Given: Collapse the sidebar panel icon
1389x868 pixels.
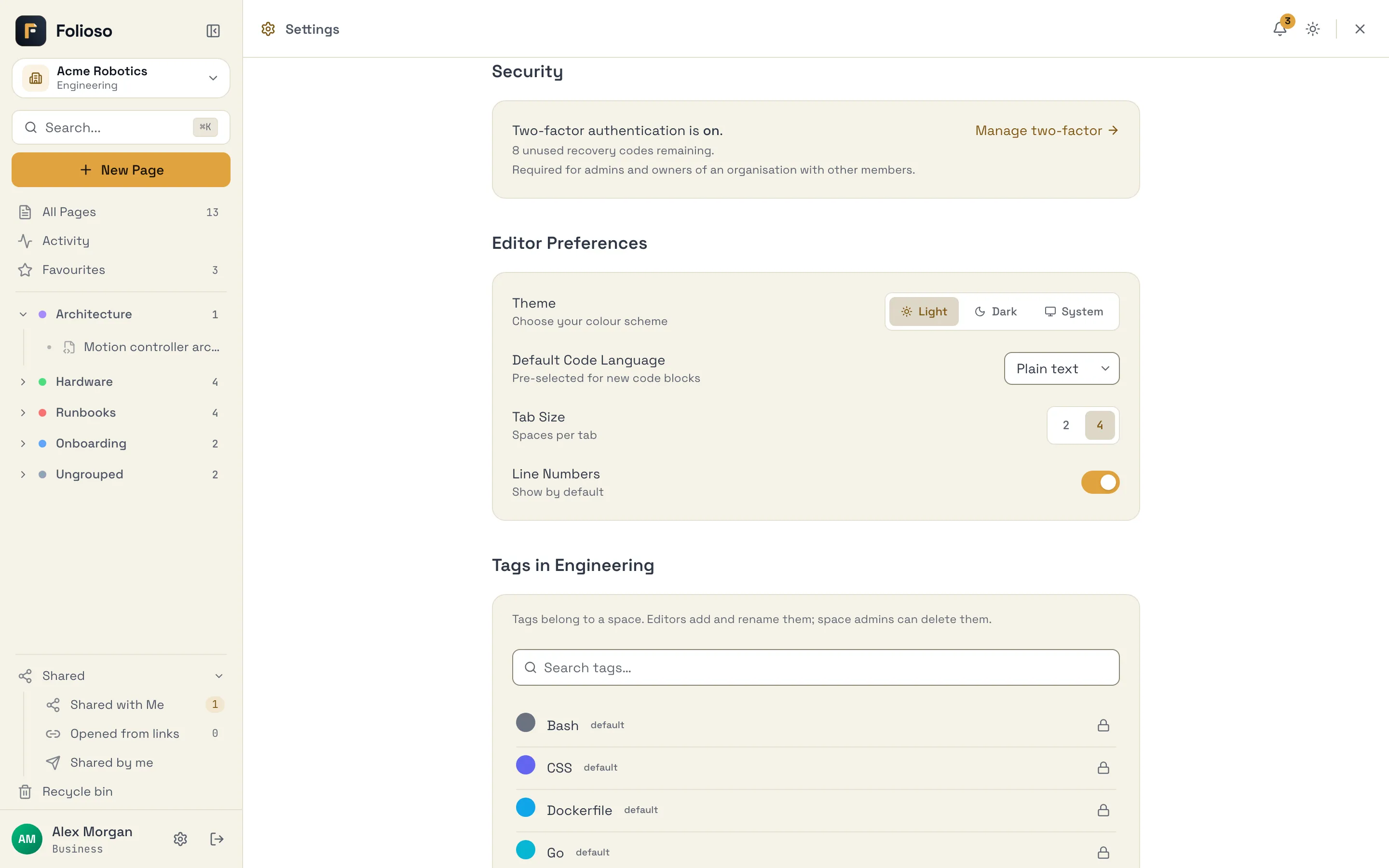Looking at the screenshot, I should (213, 31).
